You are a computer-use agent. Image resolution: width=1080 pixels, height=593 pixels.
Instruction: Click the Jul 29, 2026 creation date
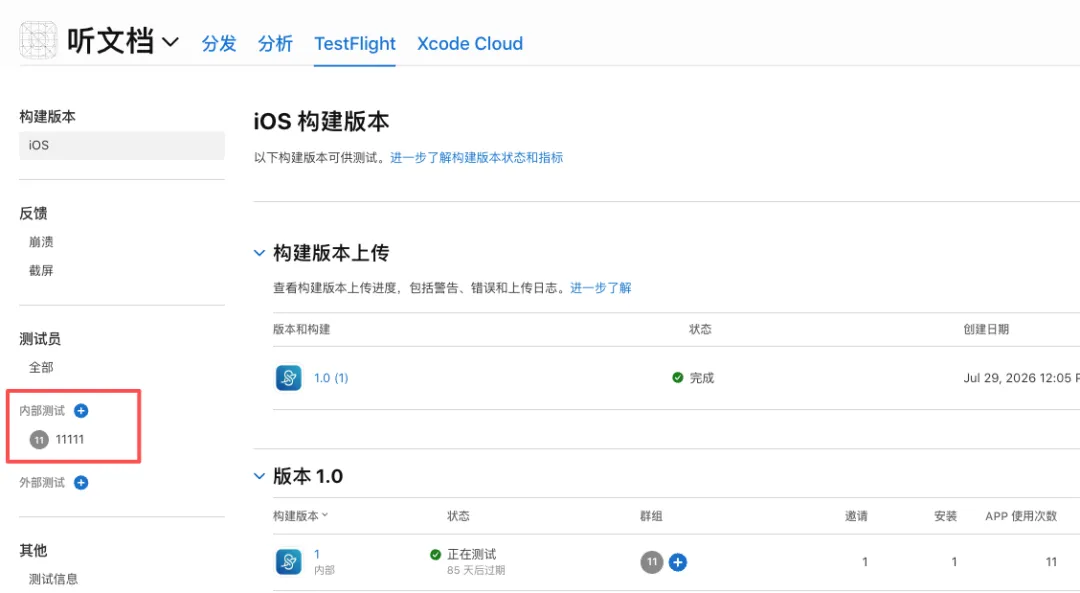[1021, 378]
